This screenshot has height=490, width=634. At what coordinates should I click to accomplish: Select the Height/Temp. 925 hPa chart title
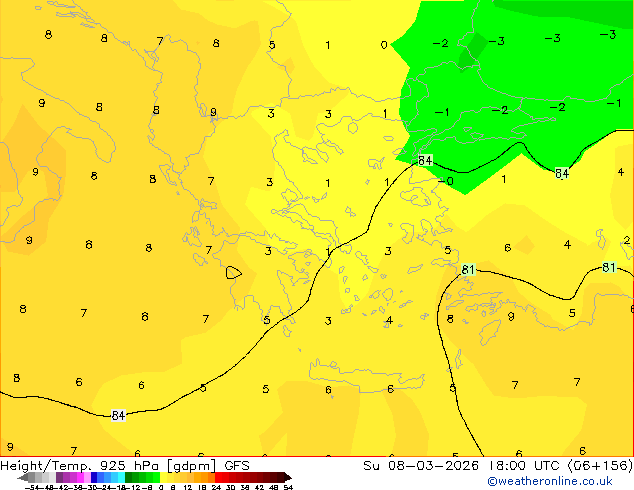click(x=125, y=466)
